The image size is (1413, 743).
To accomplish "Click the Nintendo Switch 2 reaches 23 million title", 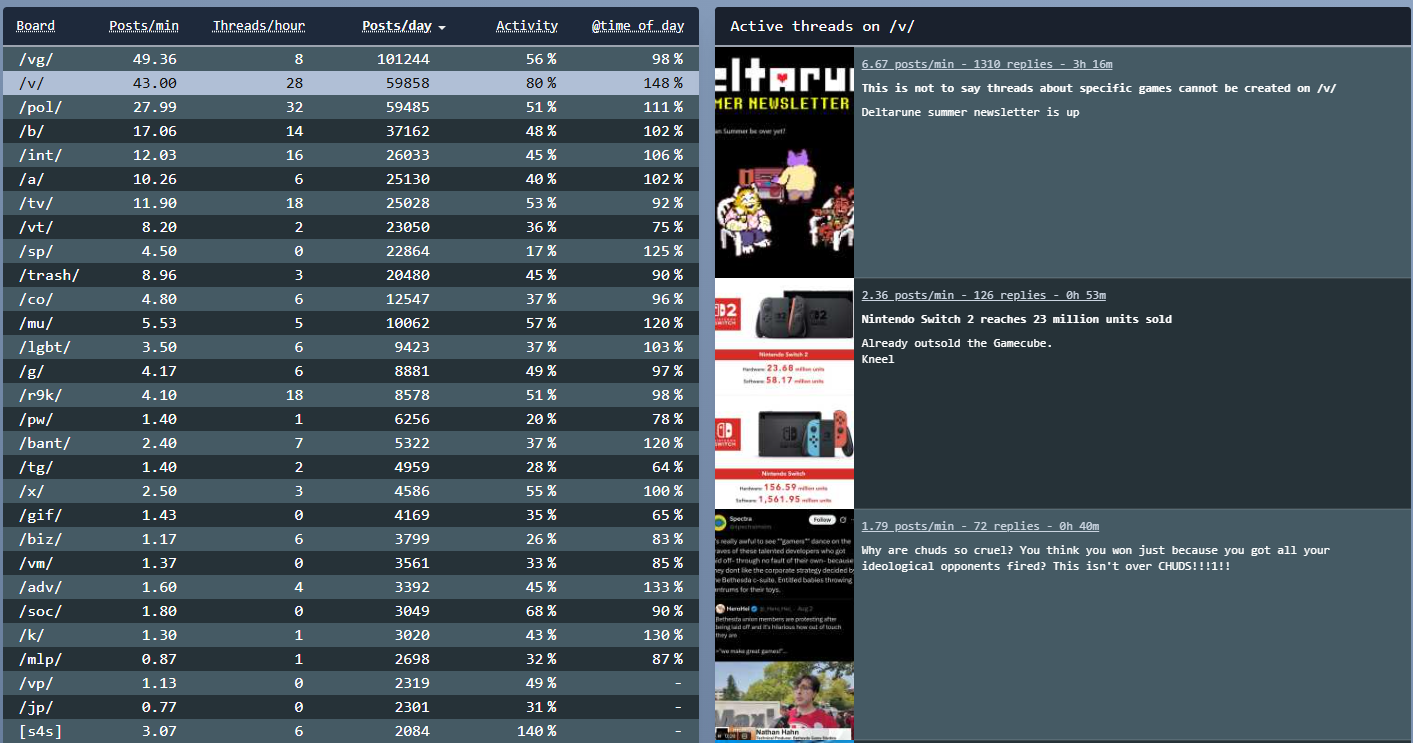I will [1017, 319].
